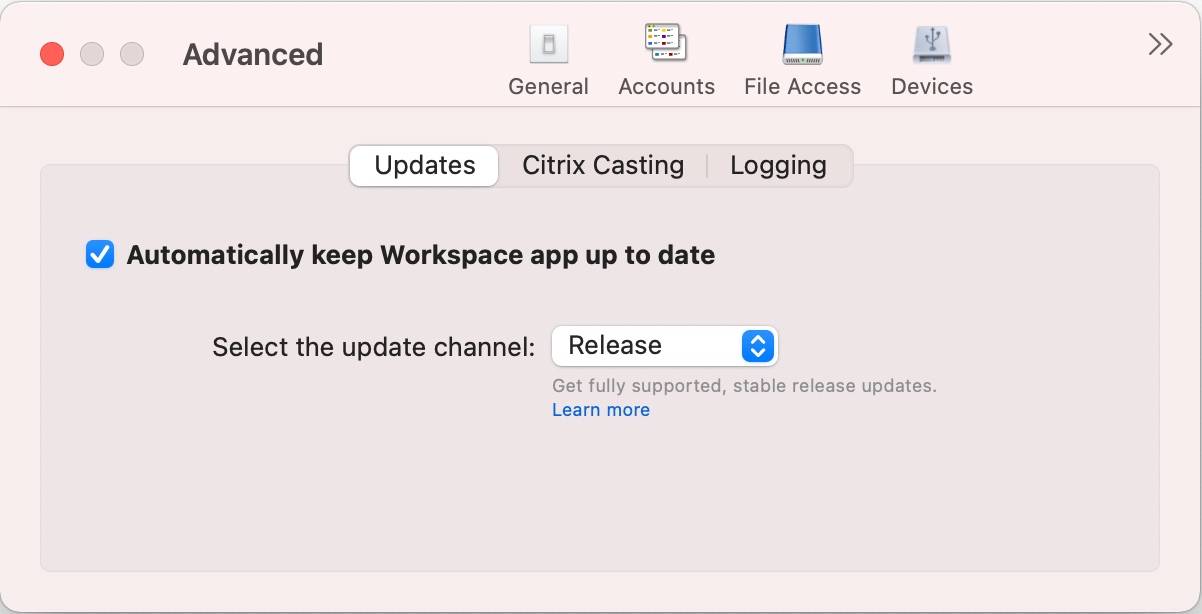Expand the toolbar overflow chevron
The image size is (1202, 614).
pos(1159,44)
